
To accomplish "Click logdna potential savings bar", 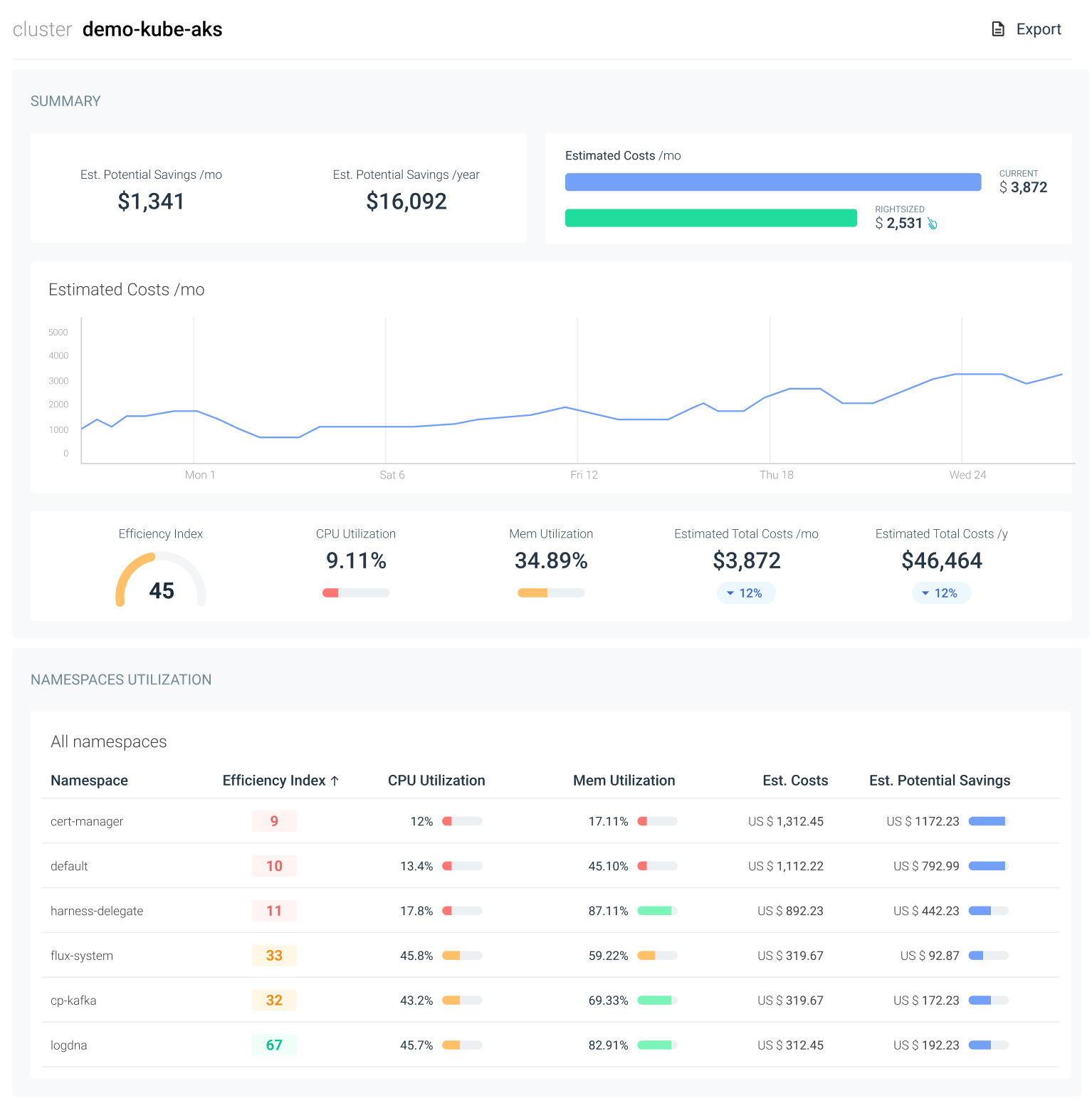I will 989,1045.
